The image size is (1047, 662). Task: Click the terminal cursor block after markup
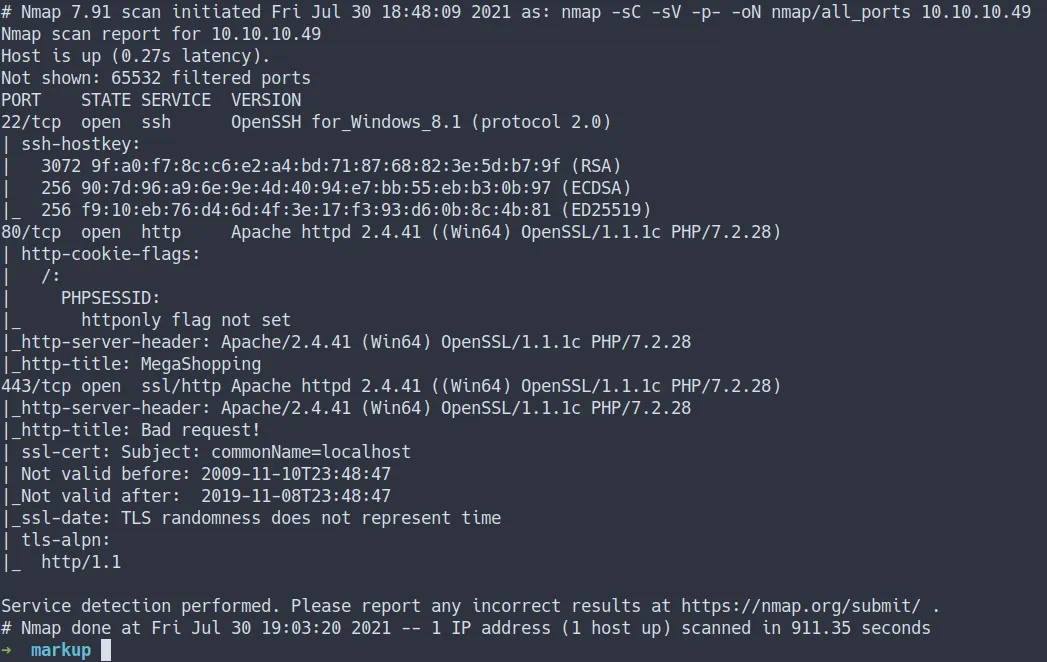pos(106,650)
